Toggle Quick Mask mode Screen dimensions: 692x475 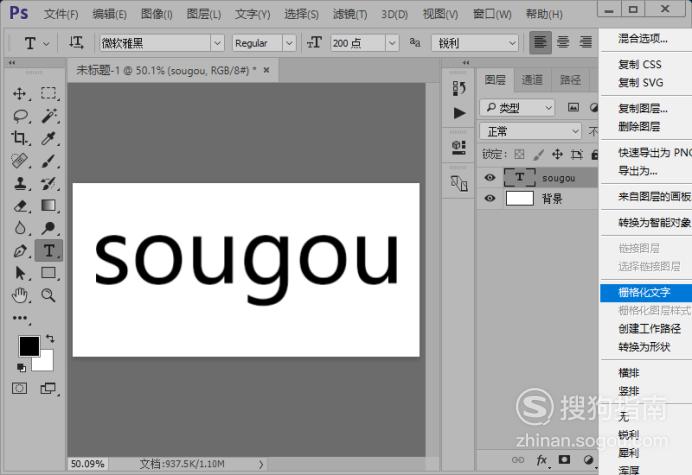19,388
